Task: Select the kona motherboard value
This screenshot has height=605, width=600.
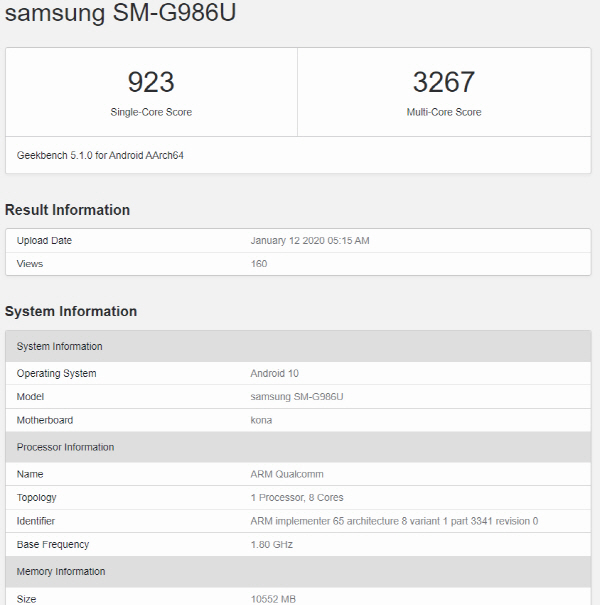Action: [261, 420]
